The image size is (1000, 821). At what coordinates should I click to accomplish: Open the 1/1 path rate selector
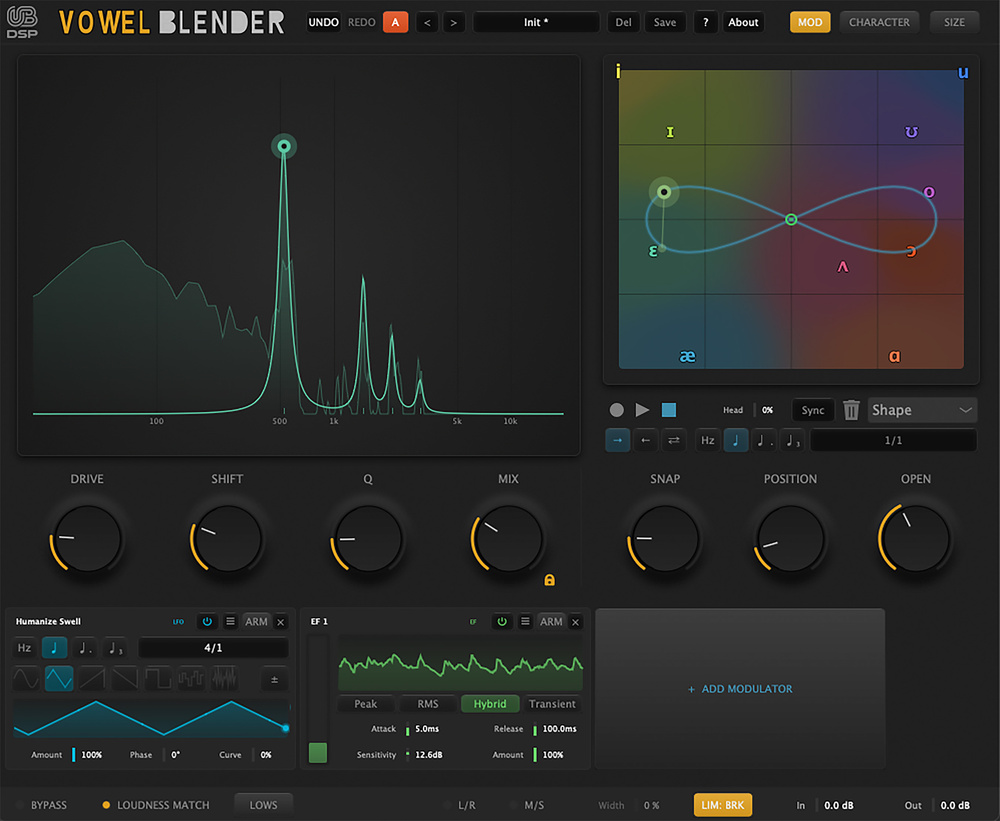click(893, 440)
